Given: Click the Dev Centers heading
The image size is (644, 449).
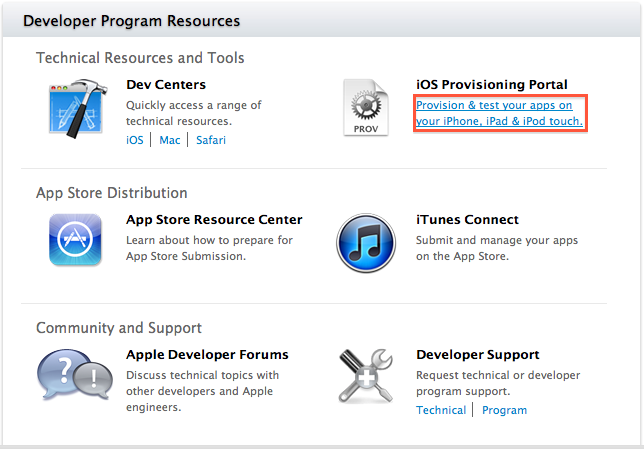Looking at the screenshot, I should pyautogui.click(x=166, y=85).
